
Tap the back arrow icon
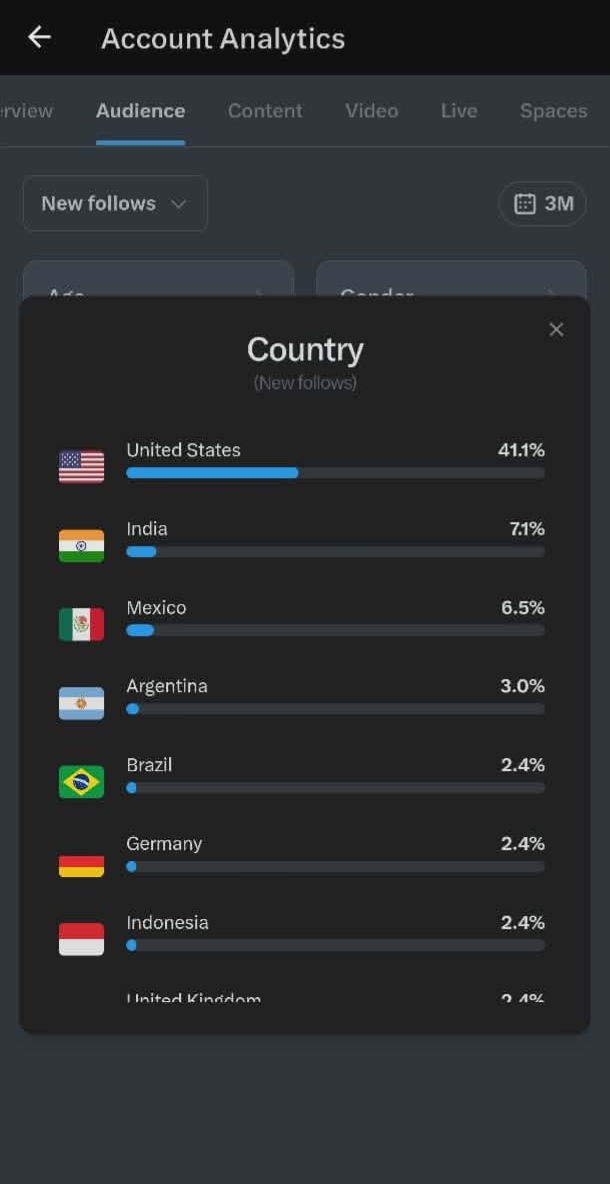(39, 37)
